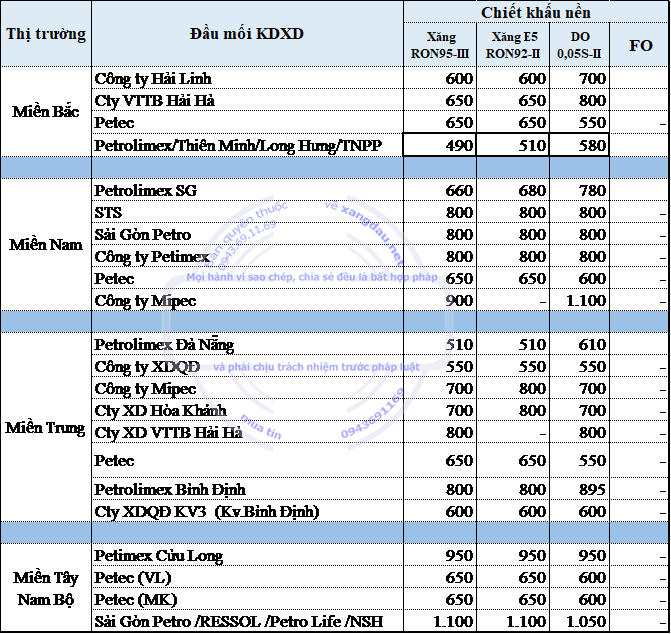
Task: Click 'Cty VTTB Hải Hà' in Miền Bắc
Action: (247, 101)
